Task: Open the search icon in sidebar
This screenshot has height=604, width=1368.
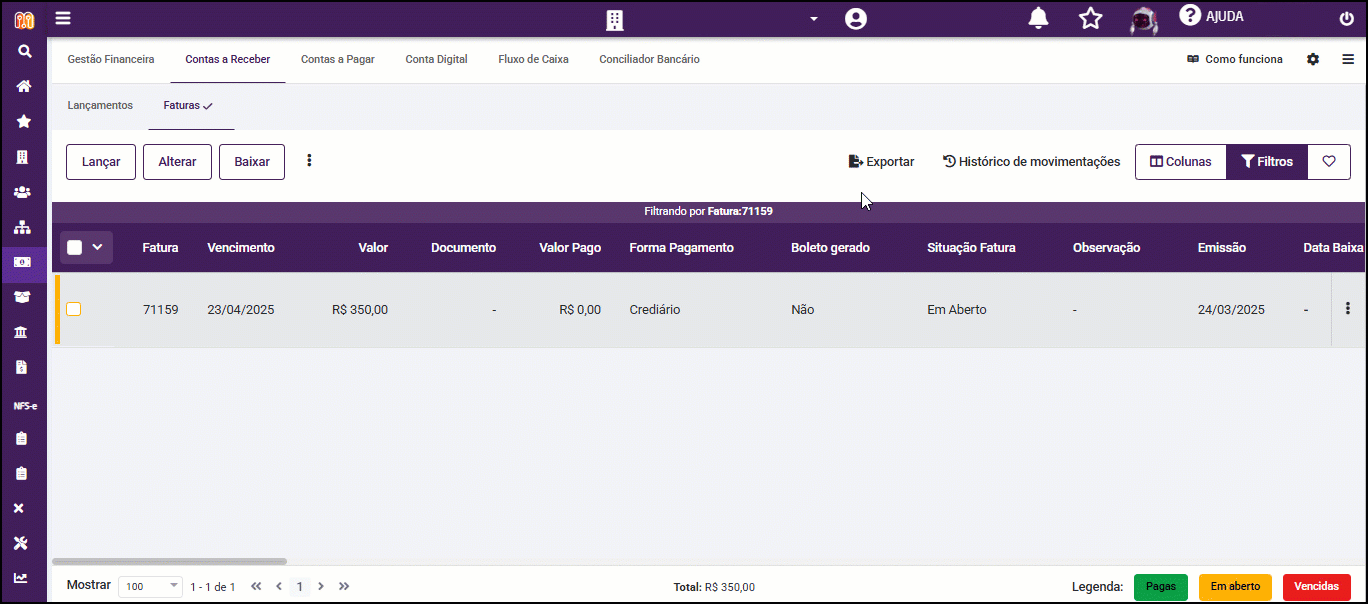Action: pos(24,52)
